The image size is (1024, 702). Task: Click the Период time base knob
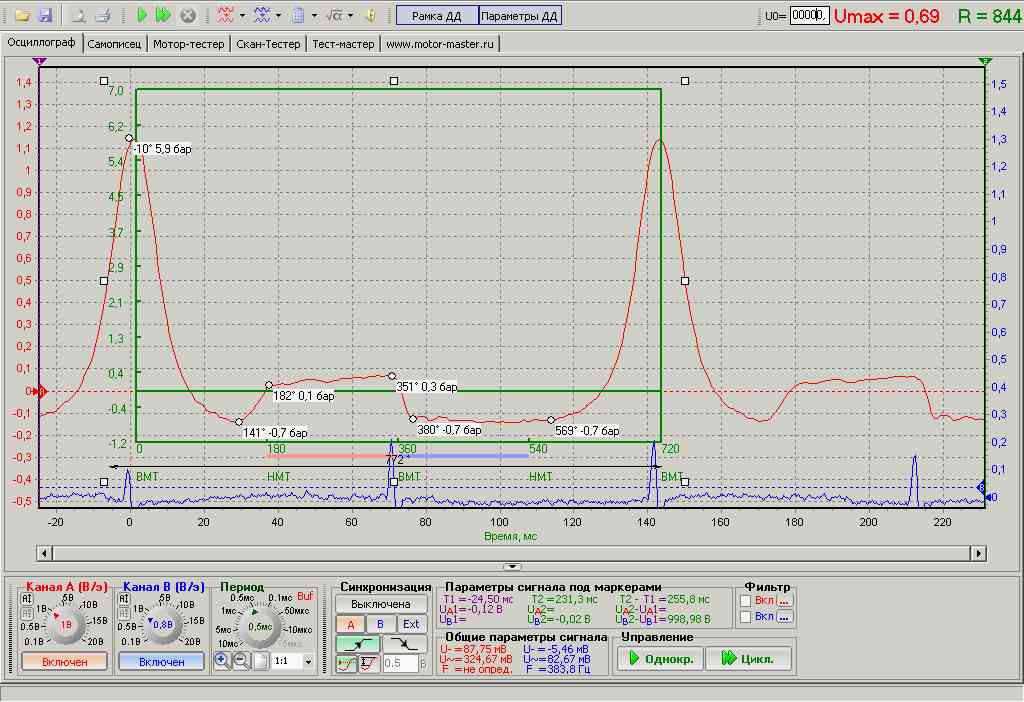click(x=261, y=625)
